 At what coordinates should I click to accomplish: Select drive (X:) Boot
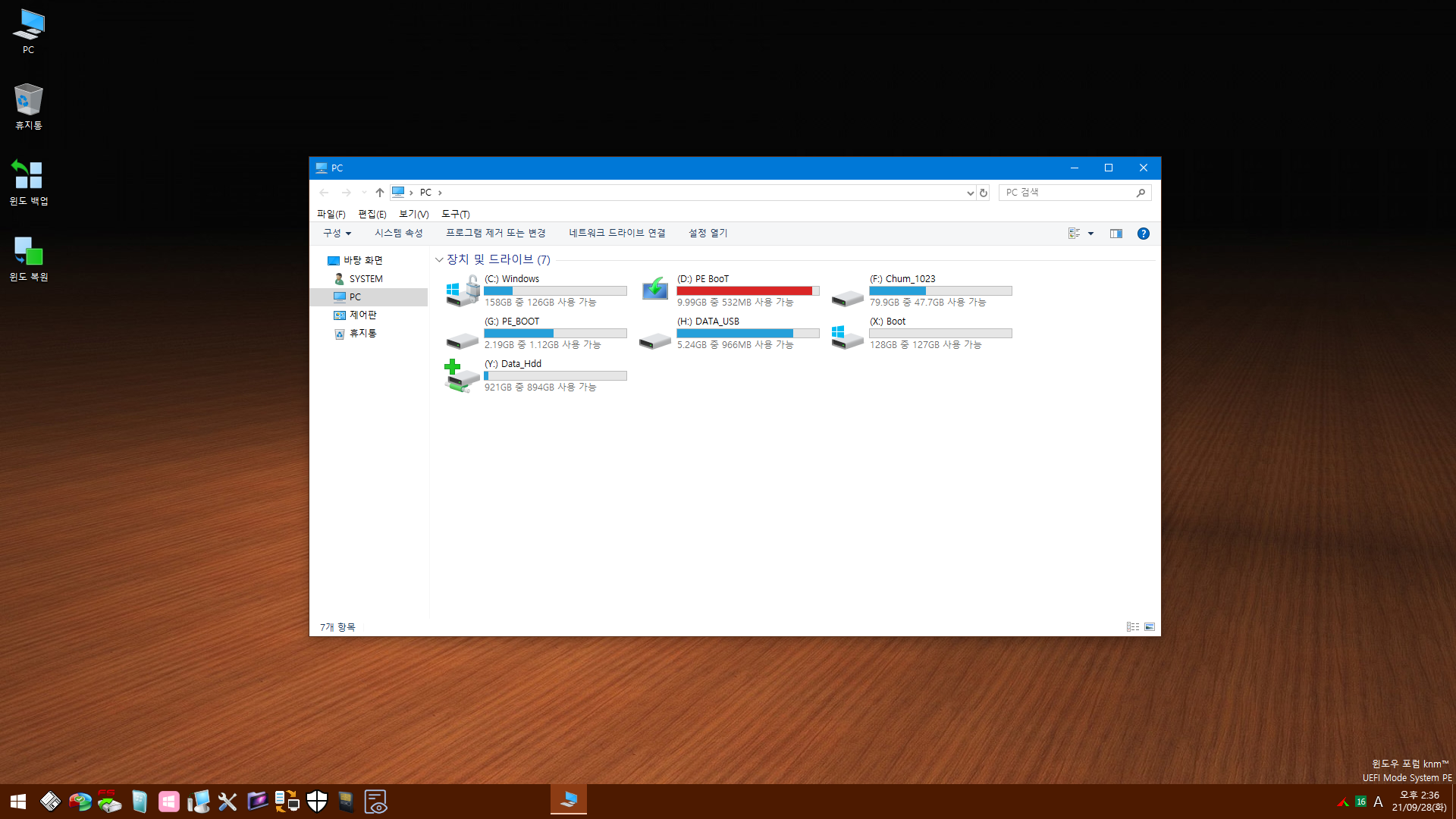pyautogui.click(x=923, y=333)
